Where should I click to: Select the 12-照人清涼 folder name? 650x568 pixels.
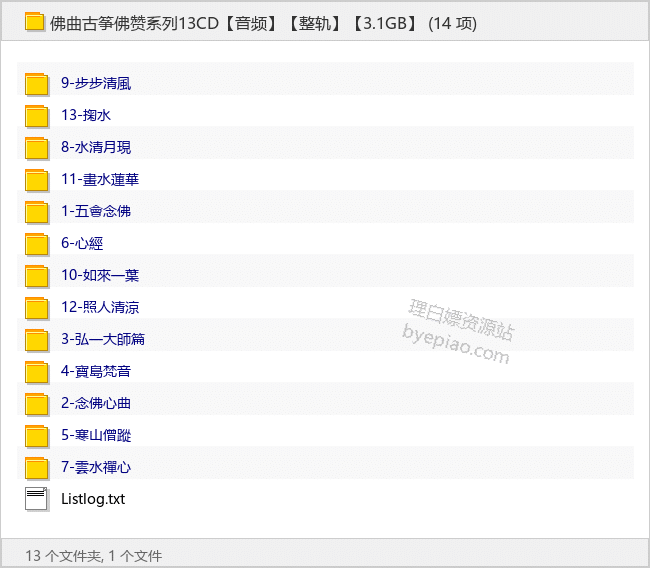(100, 308)
